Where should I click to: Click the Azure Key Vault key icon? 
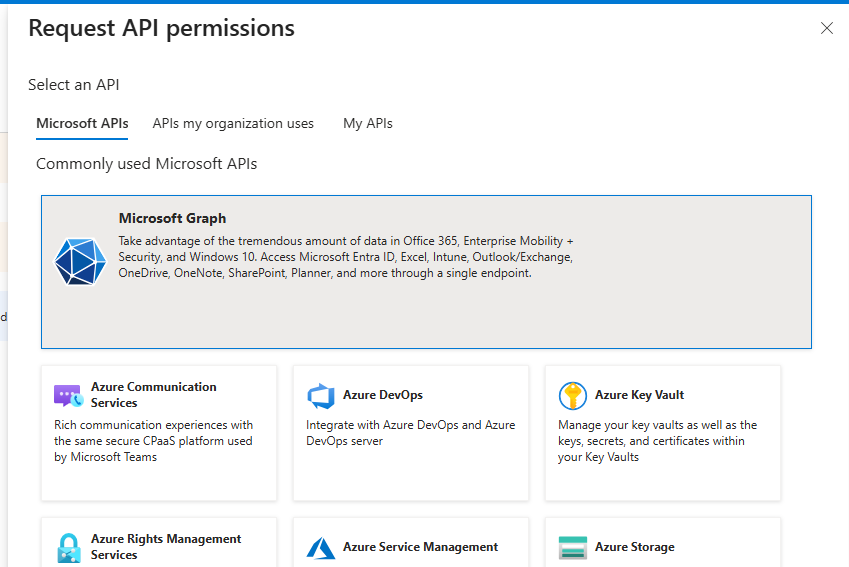[x=573, y=395]
